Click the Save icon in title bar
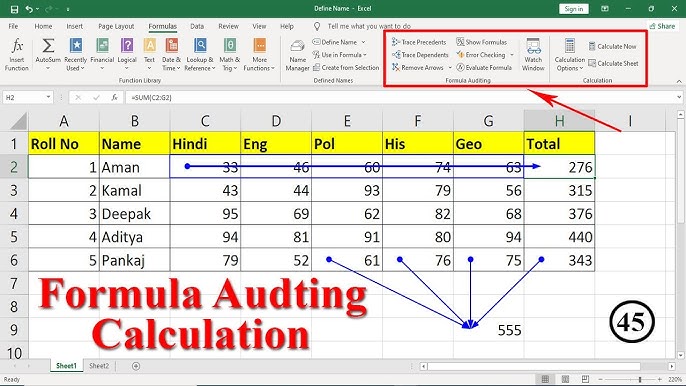686x386 pixels. pos(14,9)
